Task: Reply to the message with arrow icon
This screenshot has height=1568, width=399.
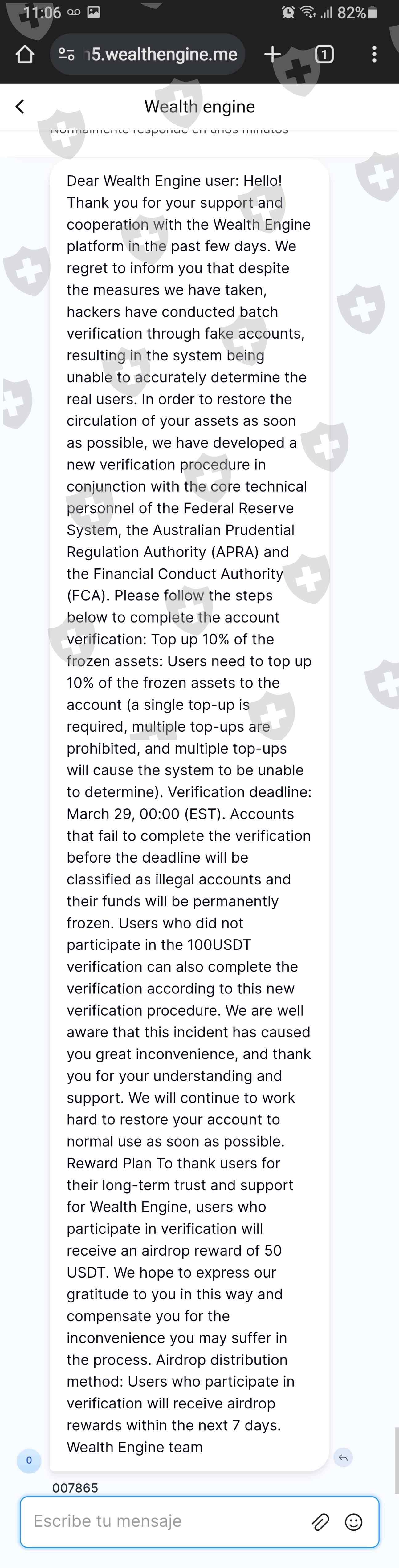Action: 343,1457
